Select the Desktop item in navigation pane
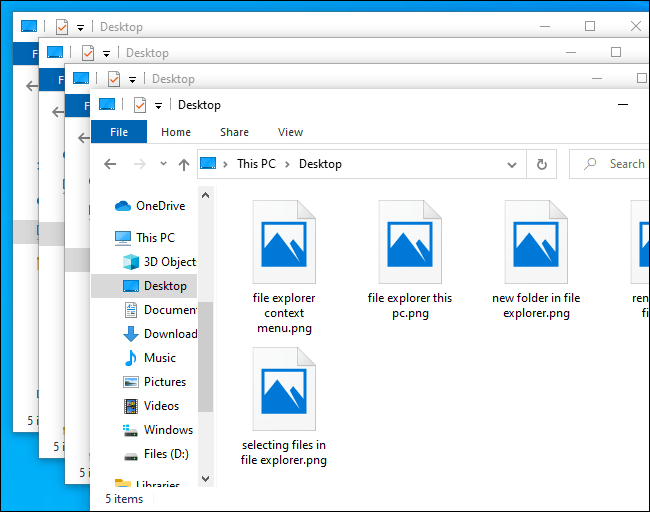Screen dimensions: 650x512 point(164,286)
